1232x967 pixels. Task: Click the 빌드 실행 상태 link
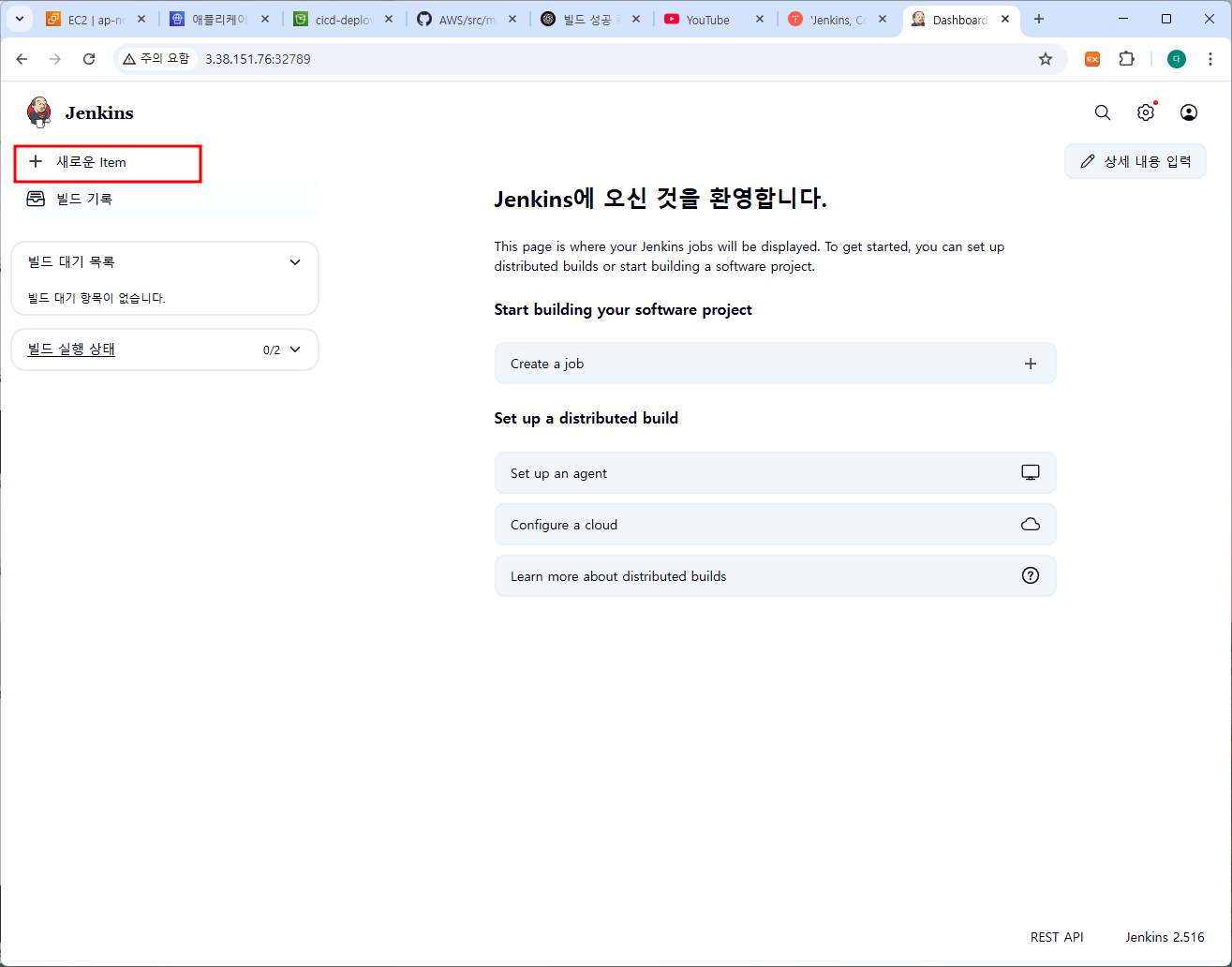click(x=71, y=350)
